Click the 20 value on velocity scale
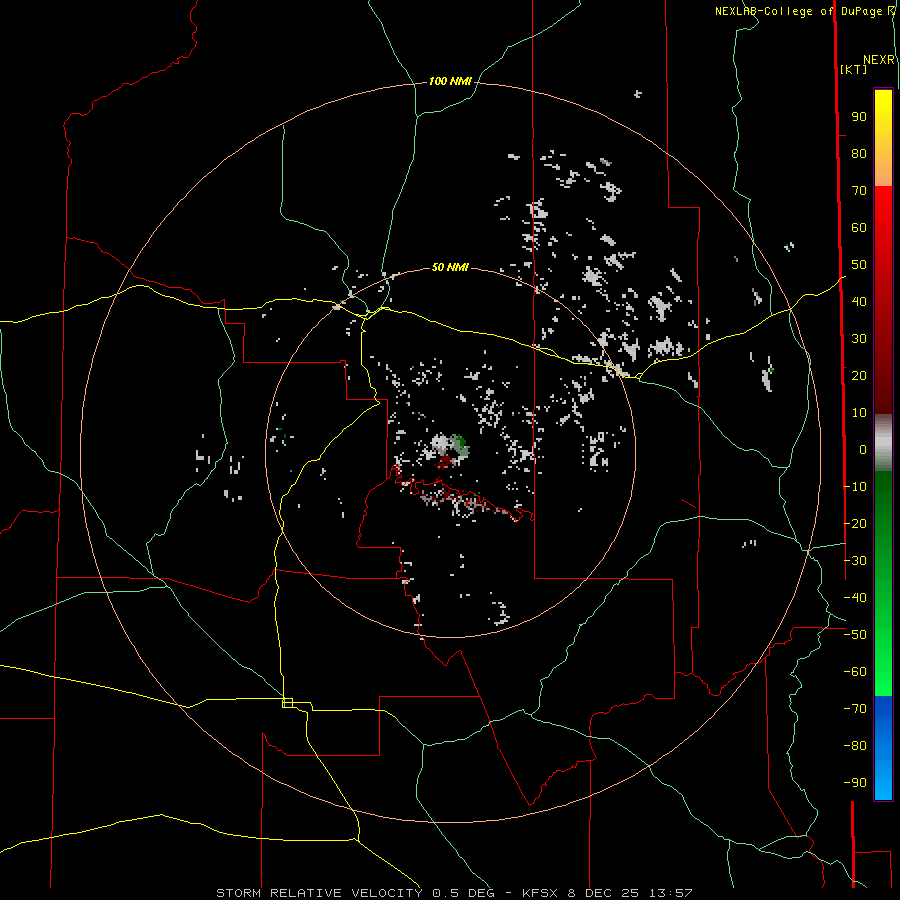900x900 pixels. tap(859, 376)
